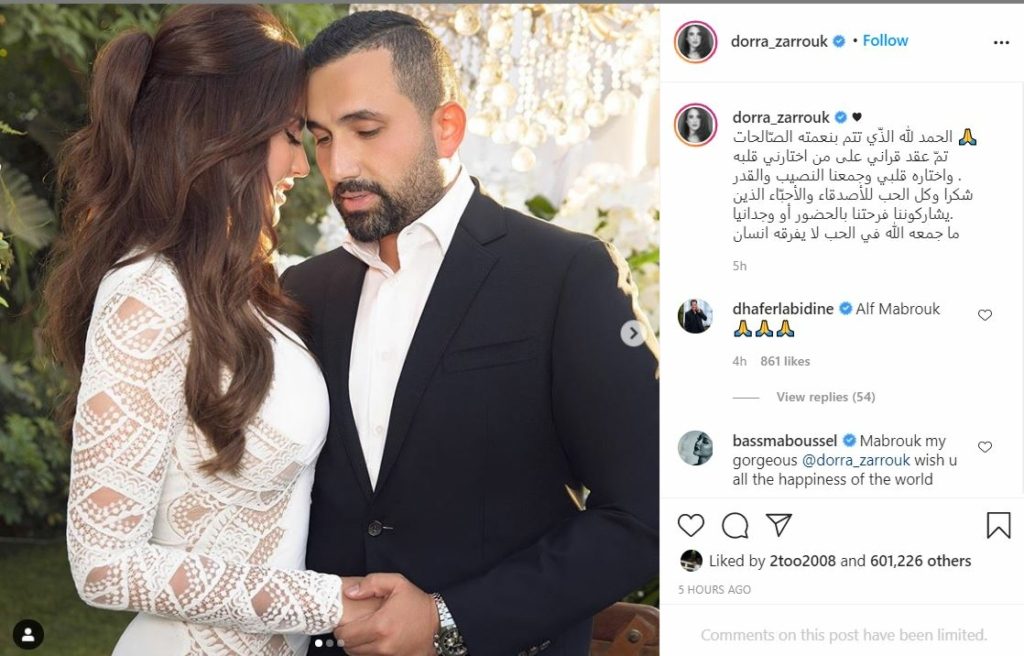Open list of 601,226 others who liked
The image size is (1024, 656).
coord(921,561)
